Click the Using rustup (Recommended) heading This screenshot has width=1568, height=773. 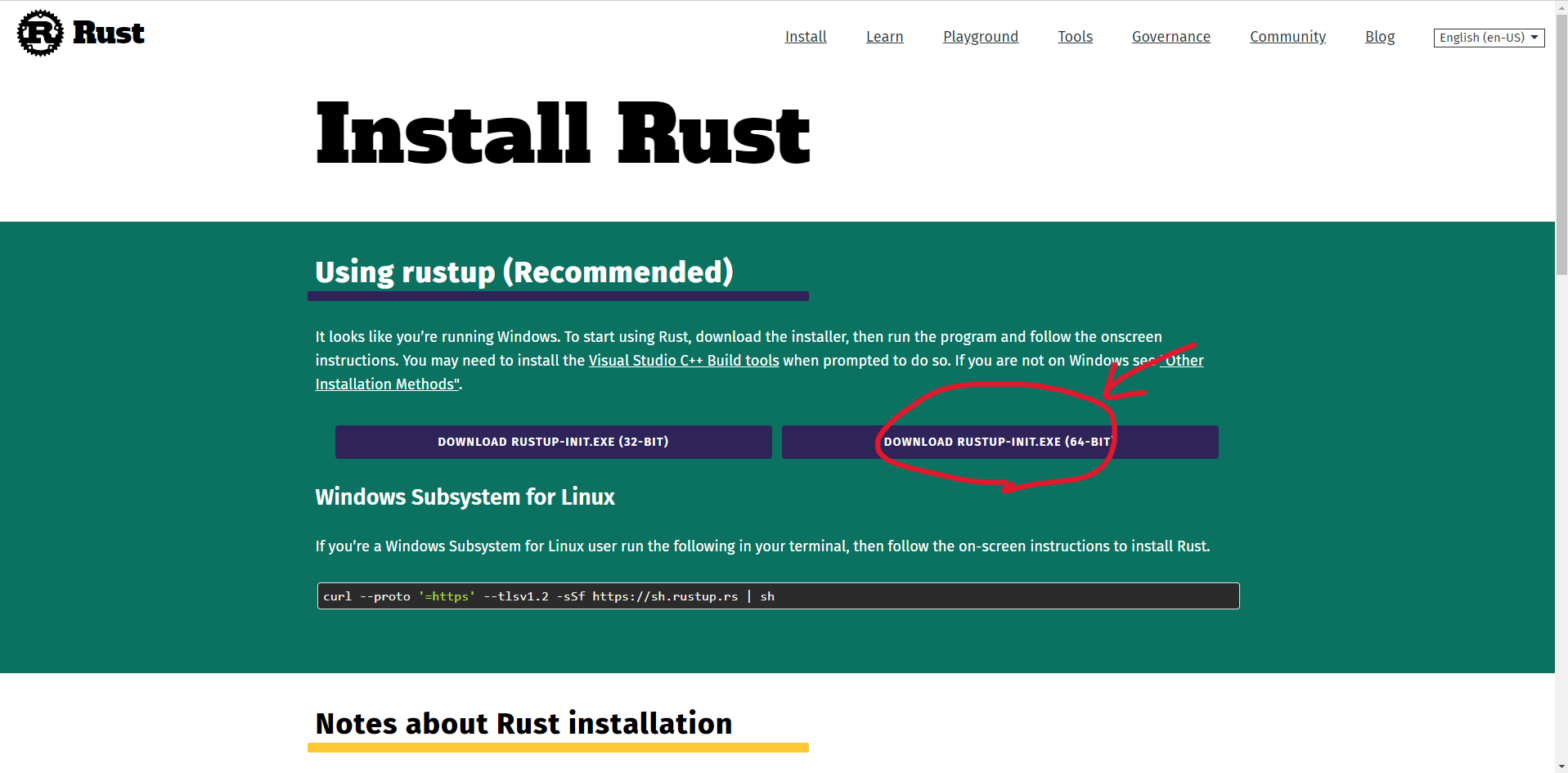click(523, 272)
